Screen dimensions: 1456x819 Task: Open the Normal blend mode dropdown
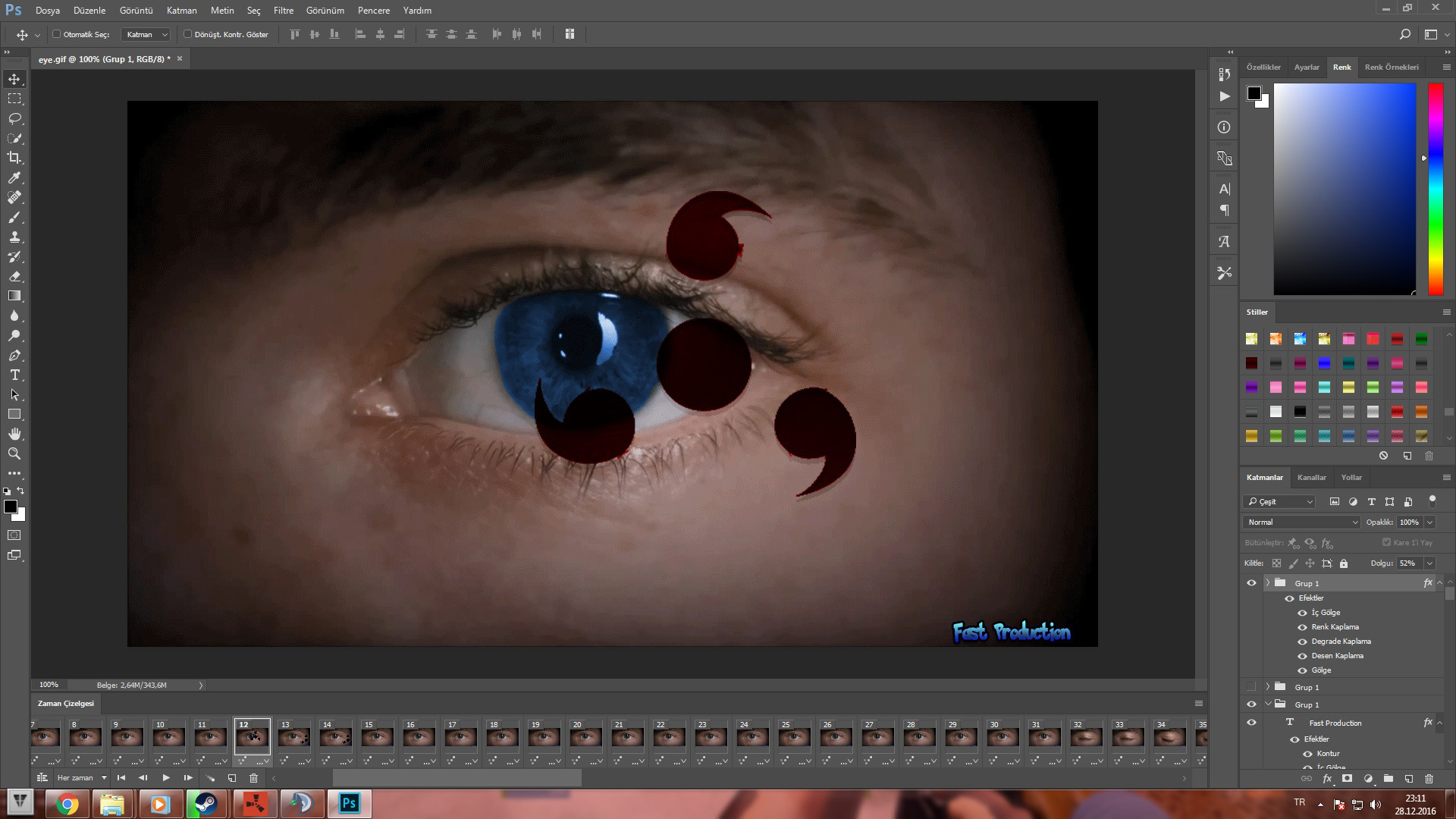pyautogui.click(x=1301, y=522)
